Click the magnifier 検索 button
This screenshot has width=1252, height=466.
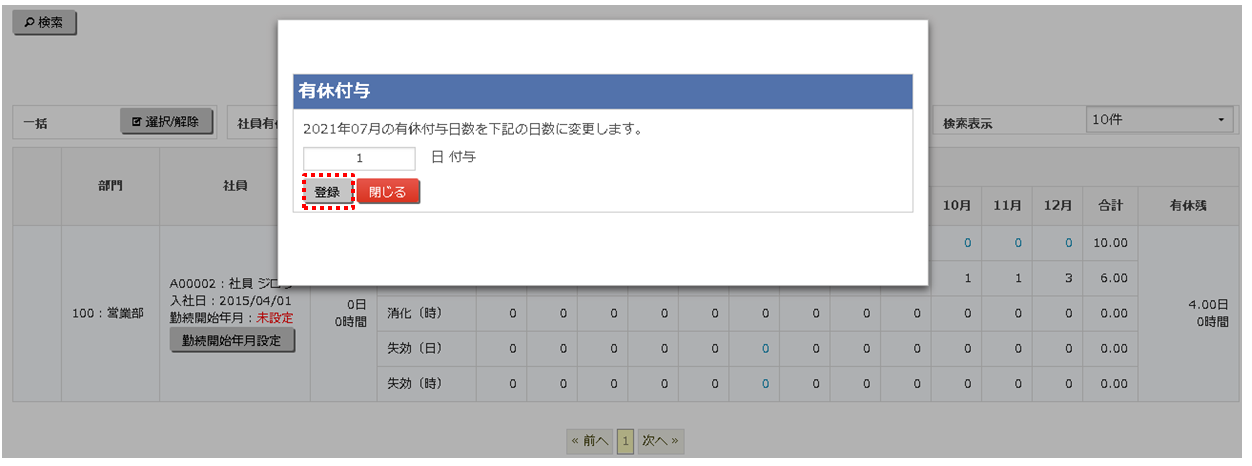pos(44,23)
